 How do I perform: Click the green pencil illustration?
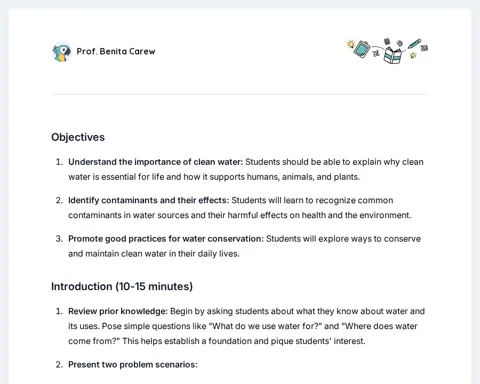[414, 44]
